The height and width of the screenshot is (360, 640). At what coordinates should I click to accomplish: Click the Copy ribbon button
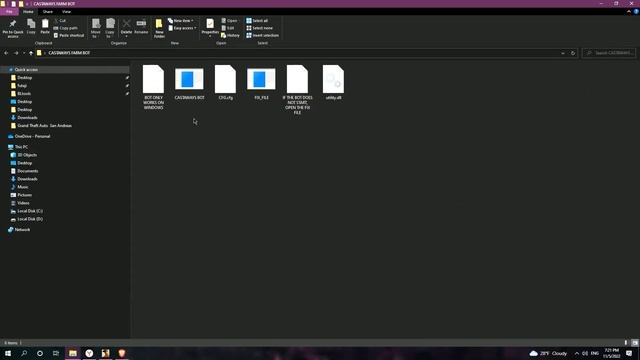(31, 27)
